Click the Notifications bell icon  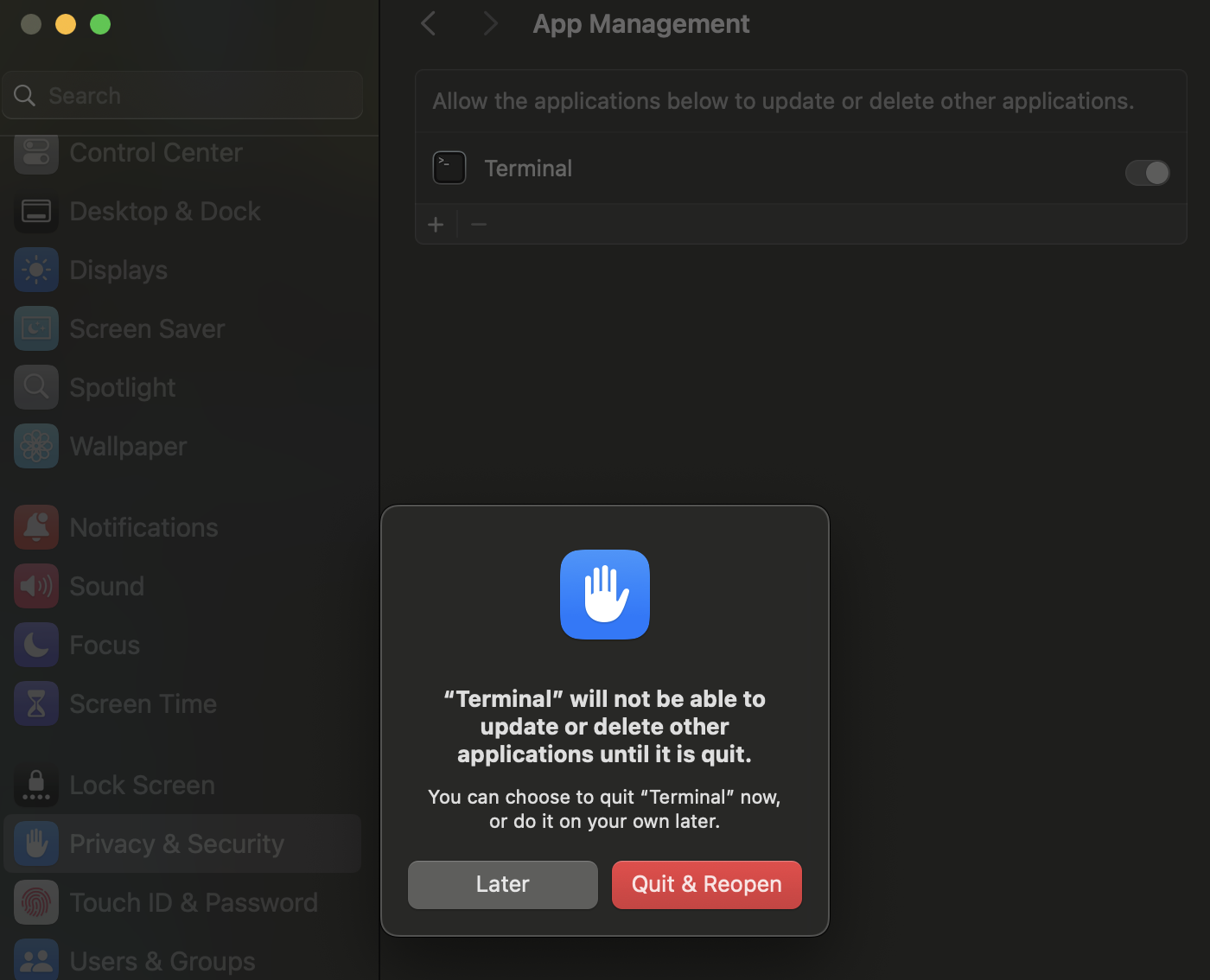click(36, 527)
